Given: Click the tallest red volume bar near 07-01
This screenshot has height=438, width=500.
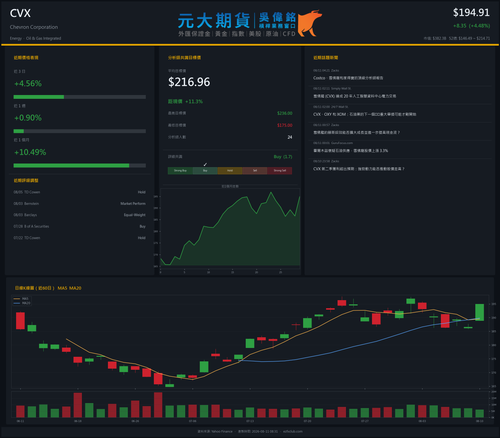Looking at the screenshot, I should point(158,405).
